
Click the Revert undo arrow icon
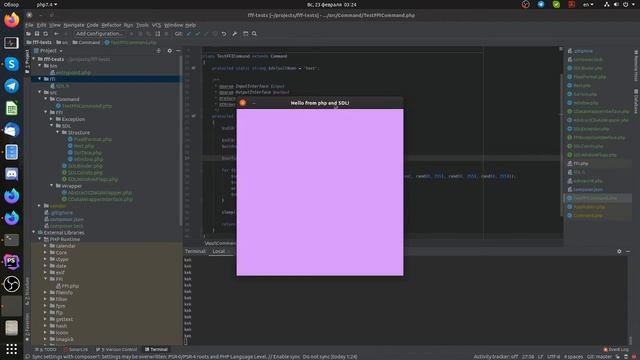[x=224, y=34]
